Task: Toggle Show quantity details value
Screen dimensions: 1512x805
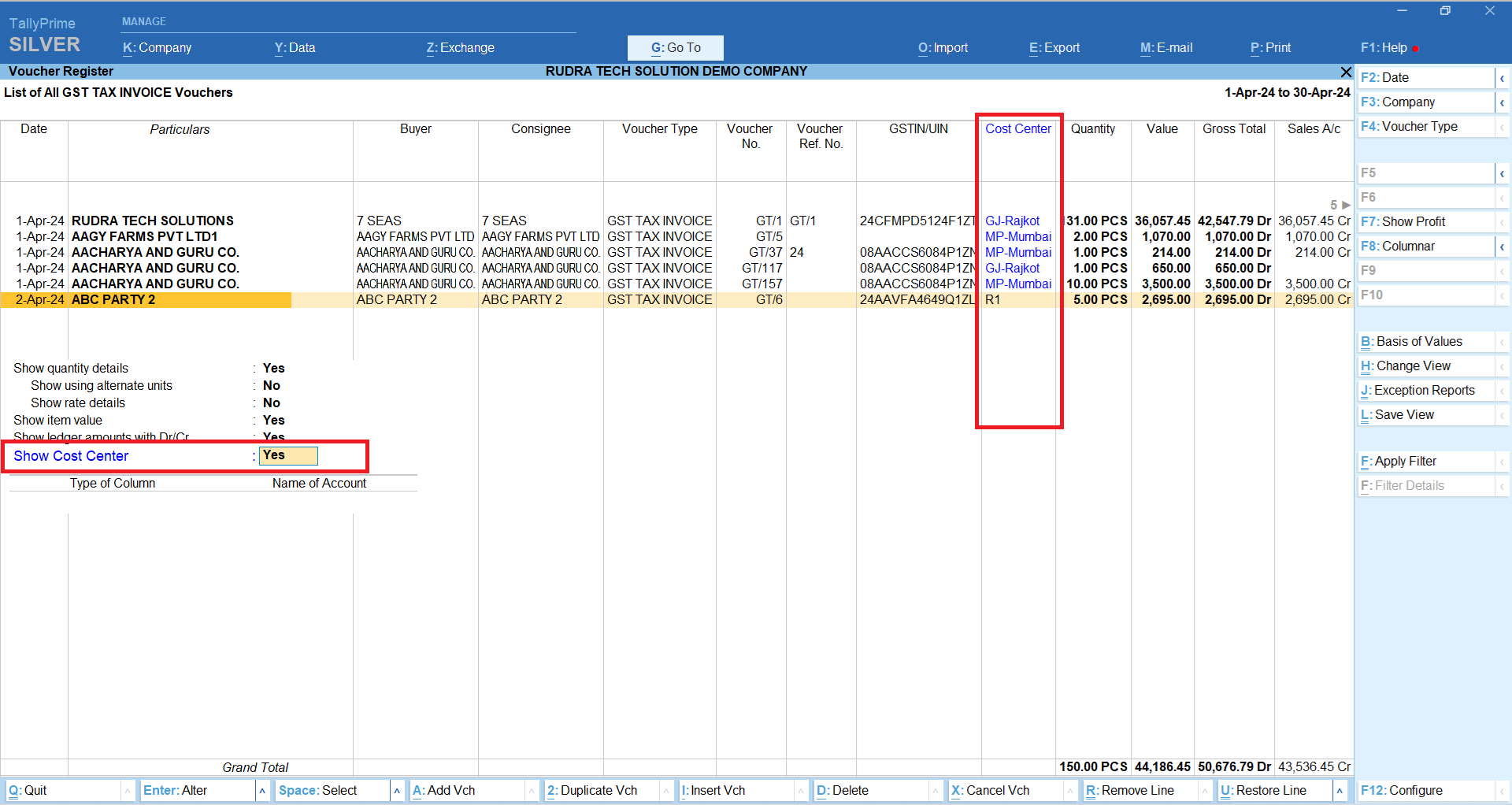Action: pyautogui.click(x=273, y=368)
